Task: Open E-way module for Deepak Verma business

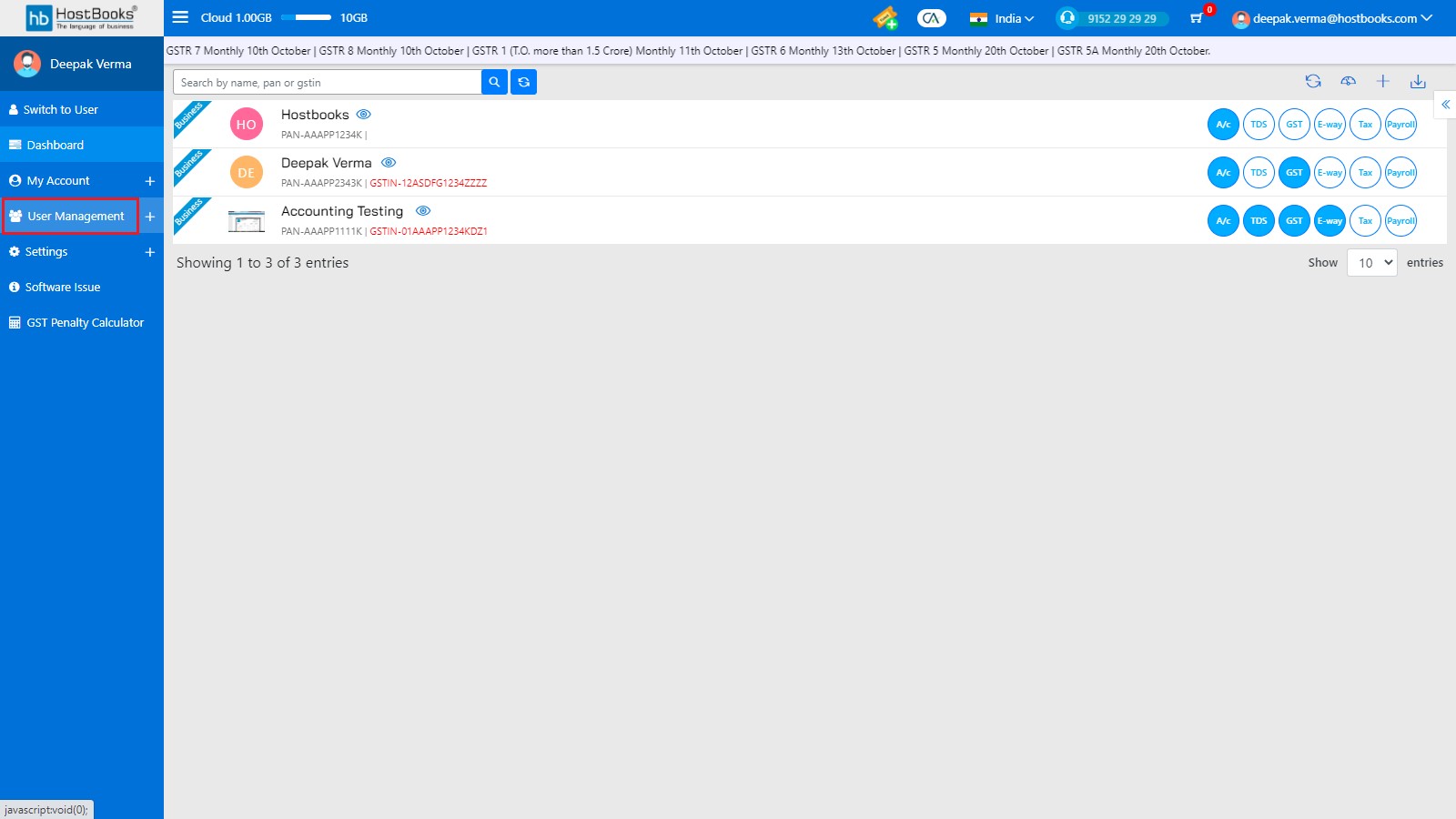Action: 1330,173
